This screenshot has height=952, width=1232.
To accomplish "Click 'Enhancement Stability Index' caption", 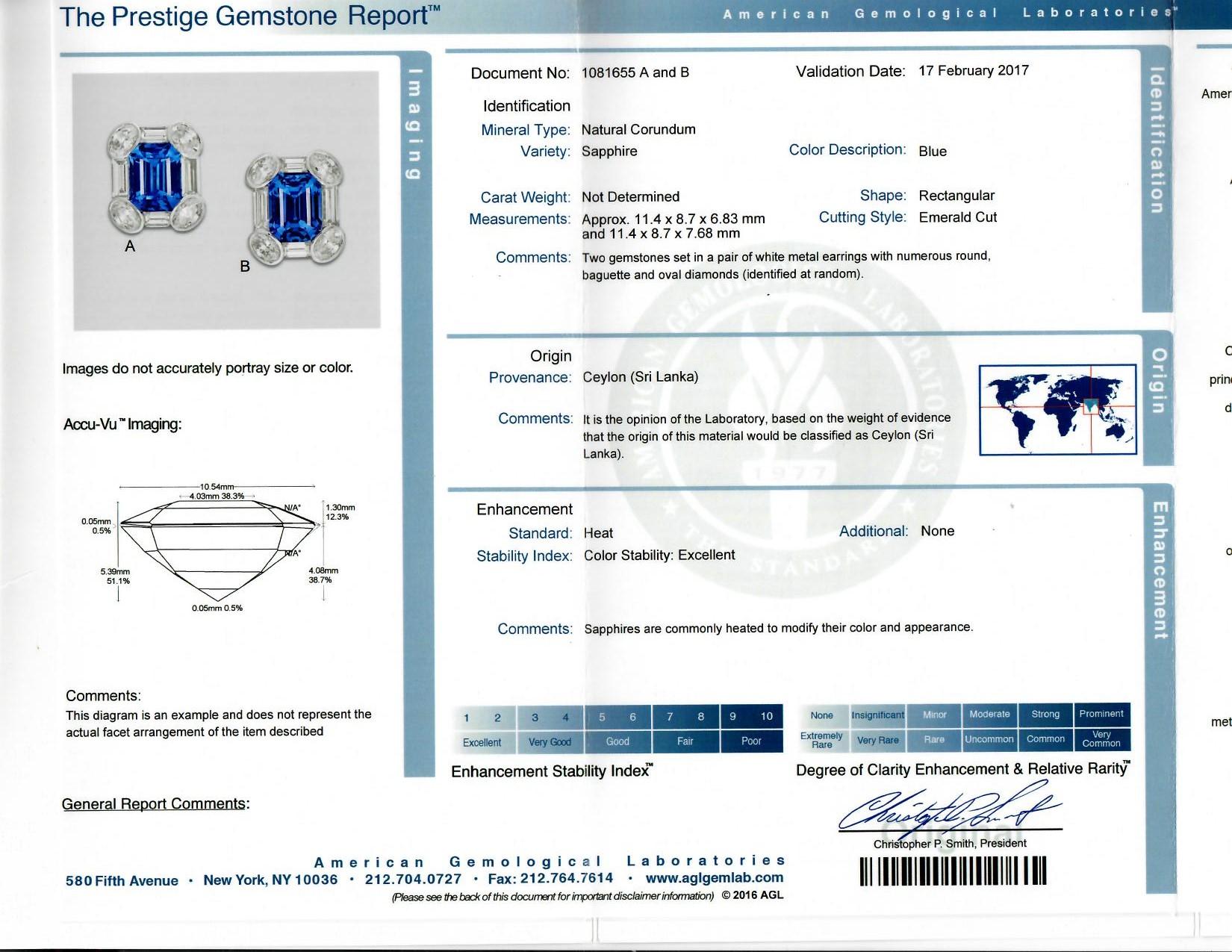I will point(553,771).
